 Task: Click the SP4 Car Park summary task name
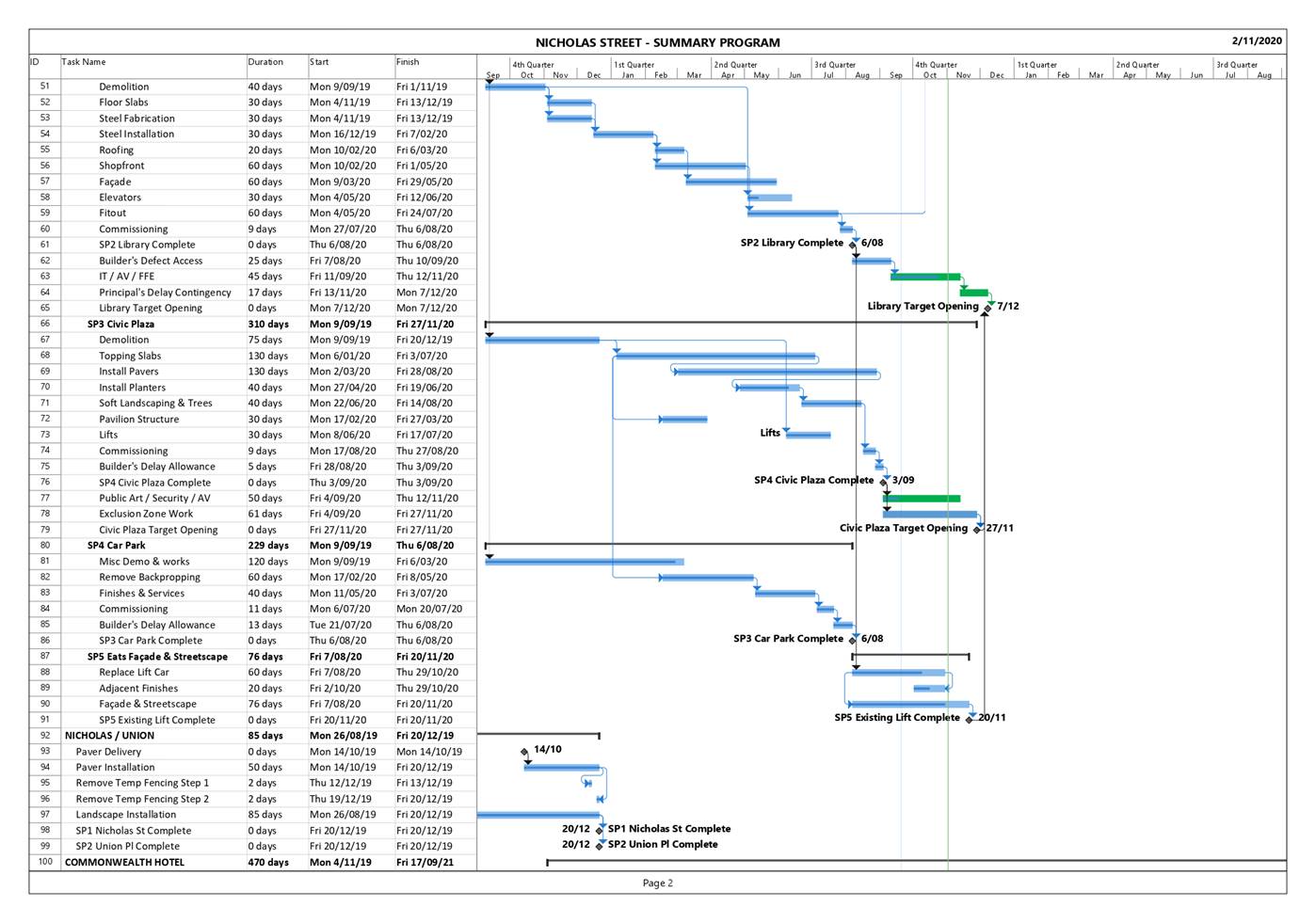point(117,546)
